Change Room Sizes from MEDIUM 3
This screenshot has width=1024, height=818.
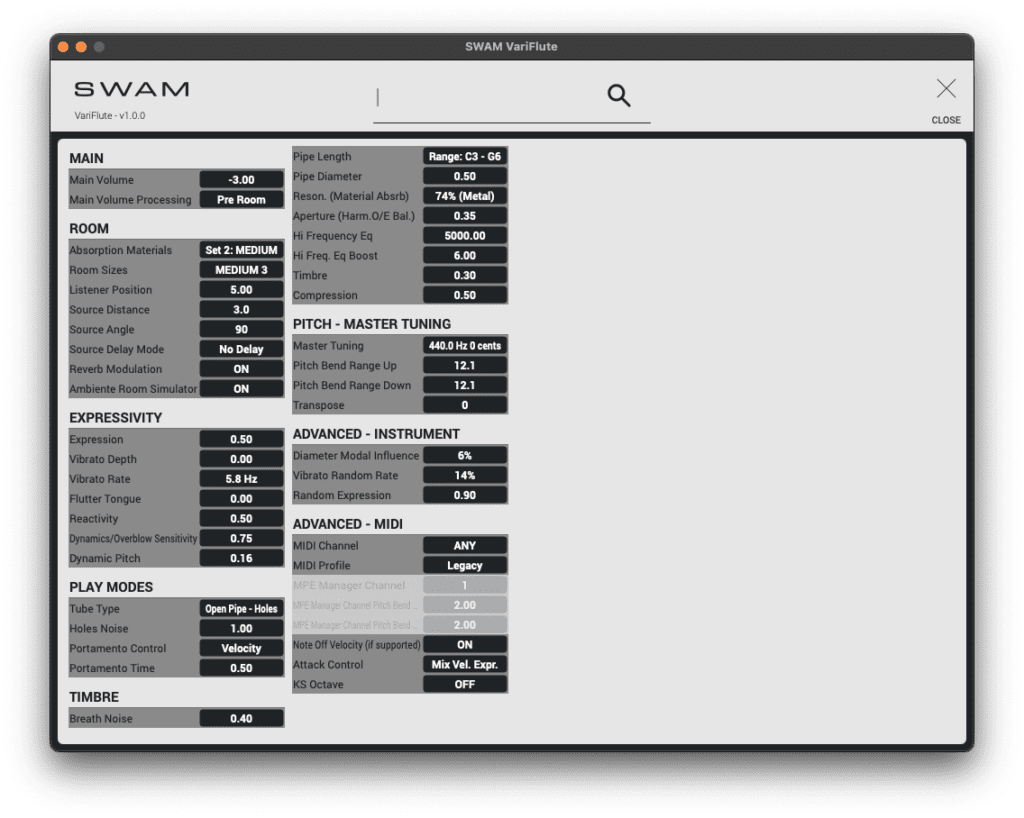tap(241, 269)
